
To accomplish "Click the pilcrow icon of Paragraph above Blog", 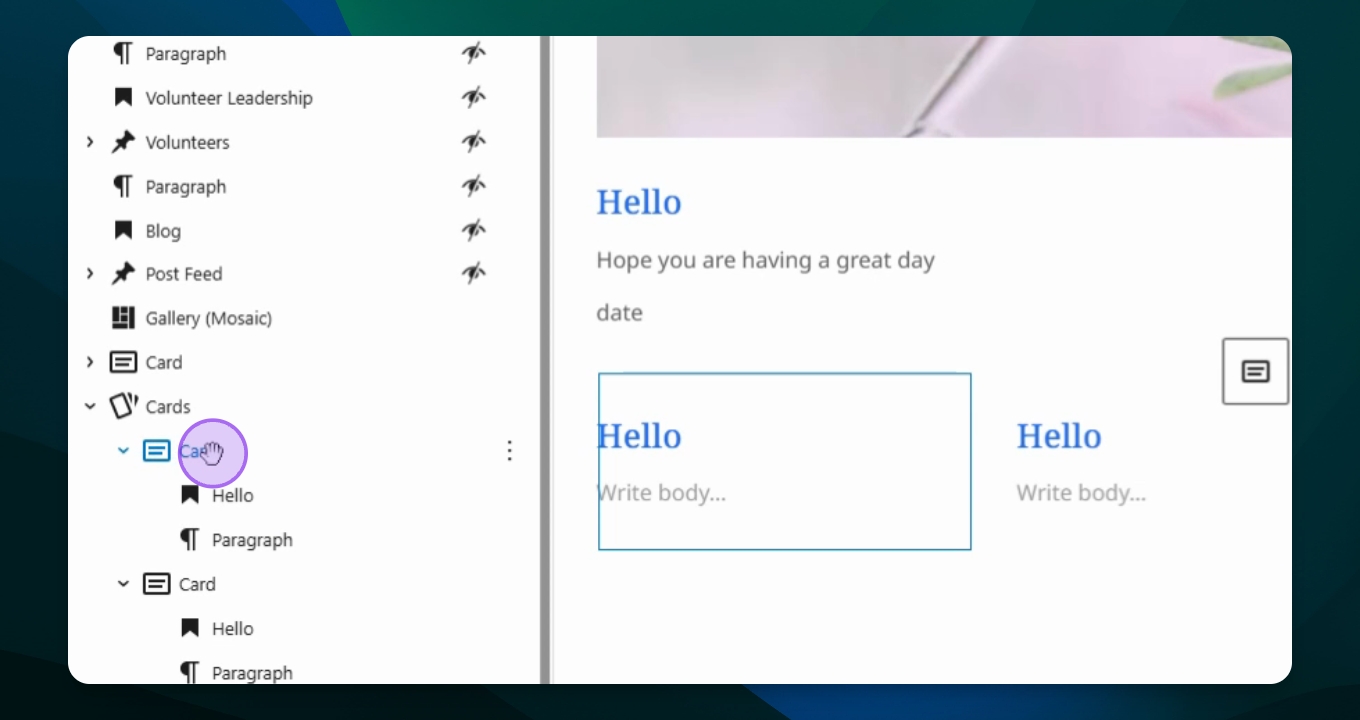I will (x=122, y=187).
